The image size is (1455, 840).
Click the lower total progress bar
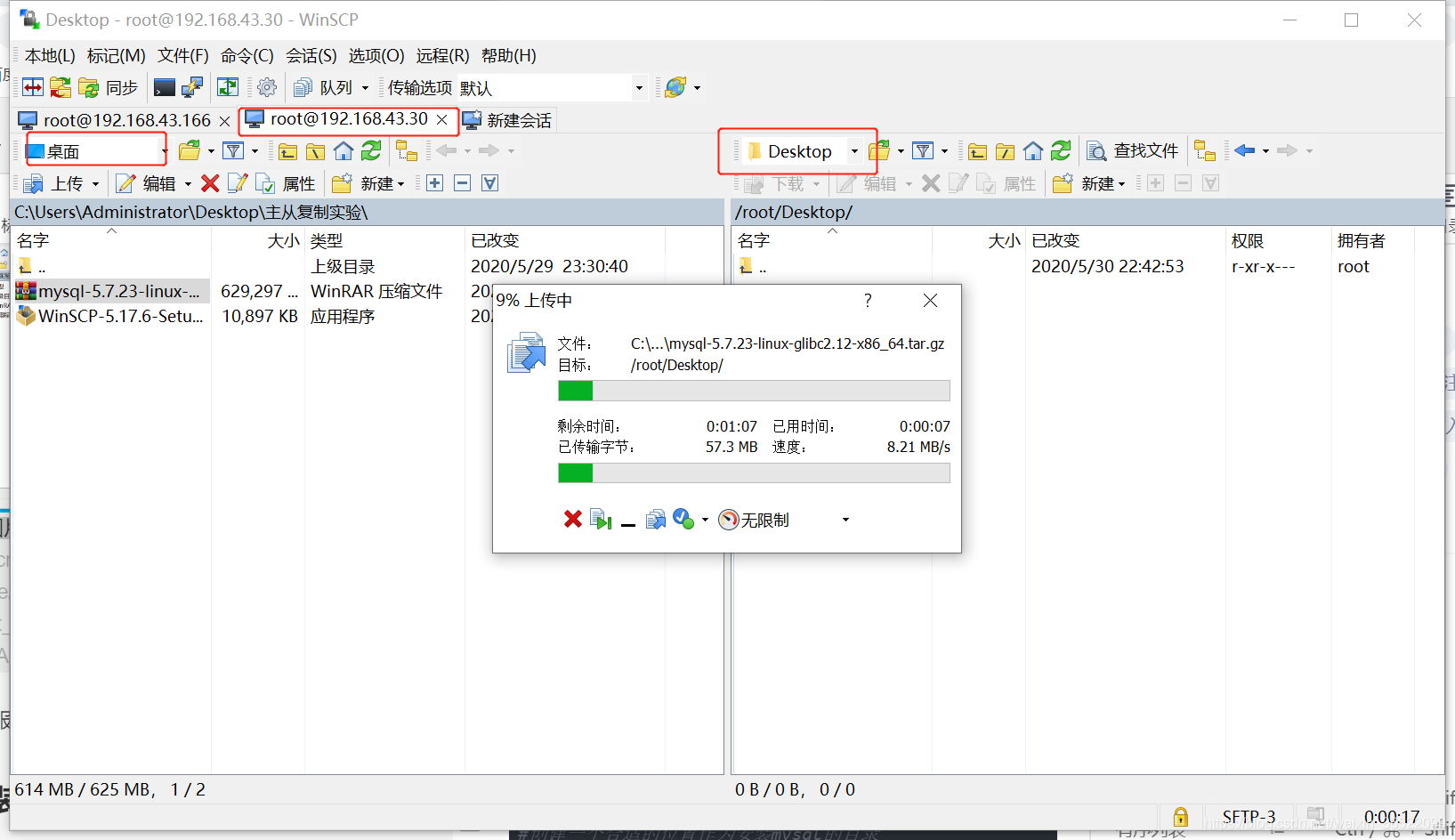tap(754, 472)
